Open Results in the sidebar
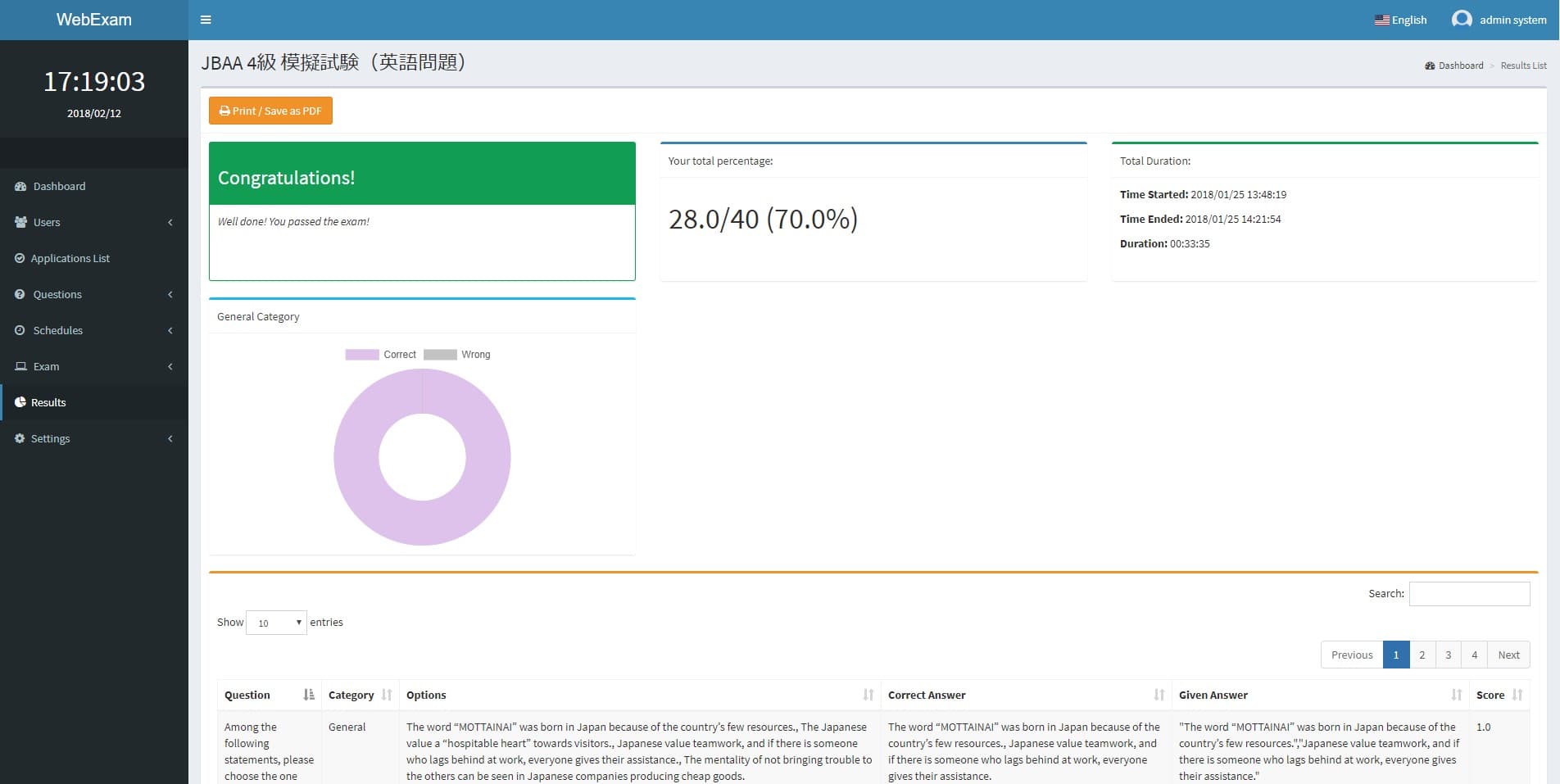Screen dimensions: 1560x784 [94, 402]
